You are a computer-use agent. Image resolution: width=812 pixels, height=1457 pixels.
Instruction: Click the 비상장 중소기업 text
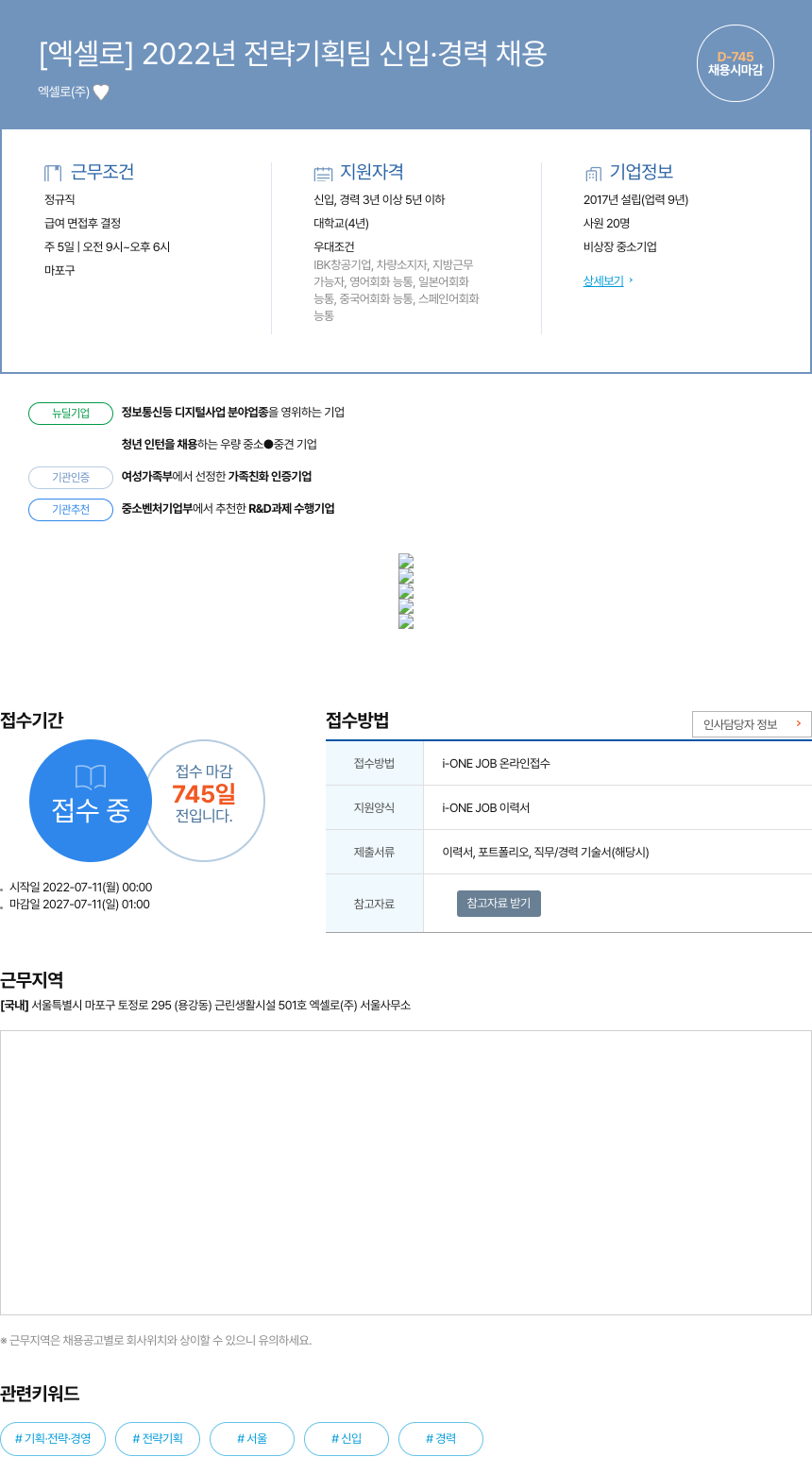(620, 247)
